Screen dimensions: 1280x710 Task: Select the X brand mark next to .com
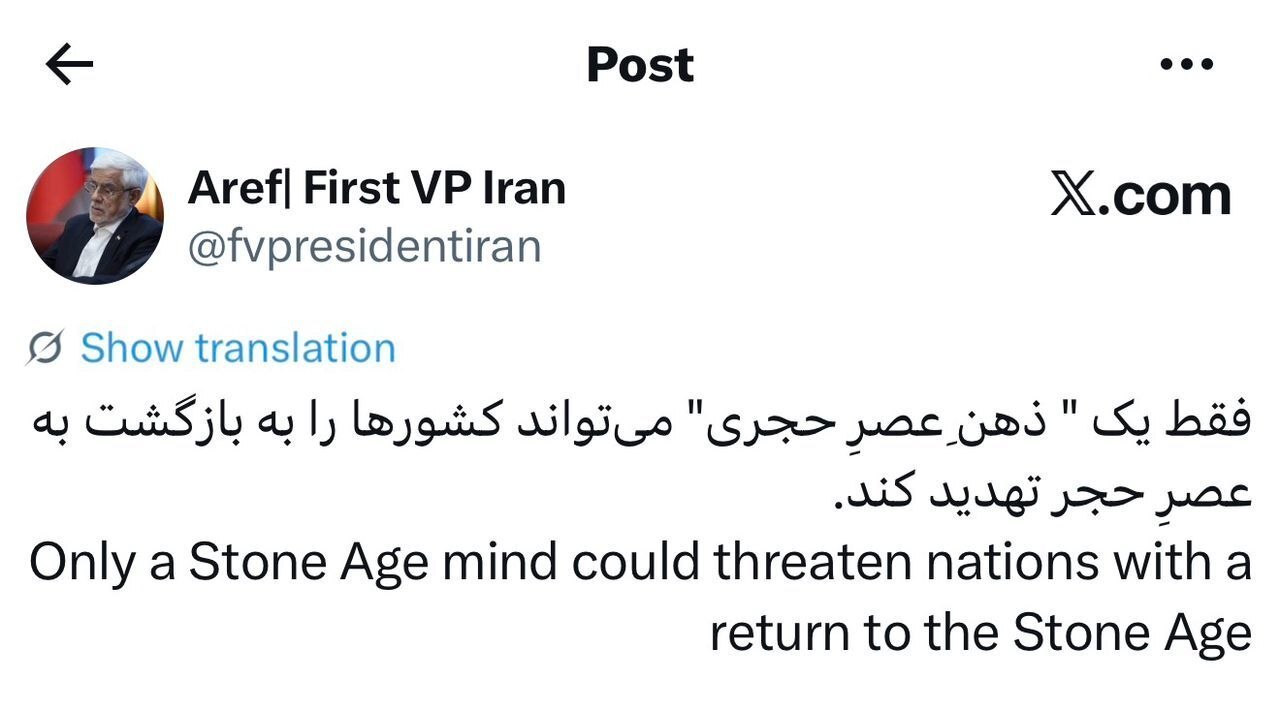tap(1074, 193)
